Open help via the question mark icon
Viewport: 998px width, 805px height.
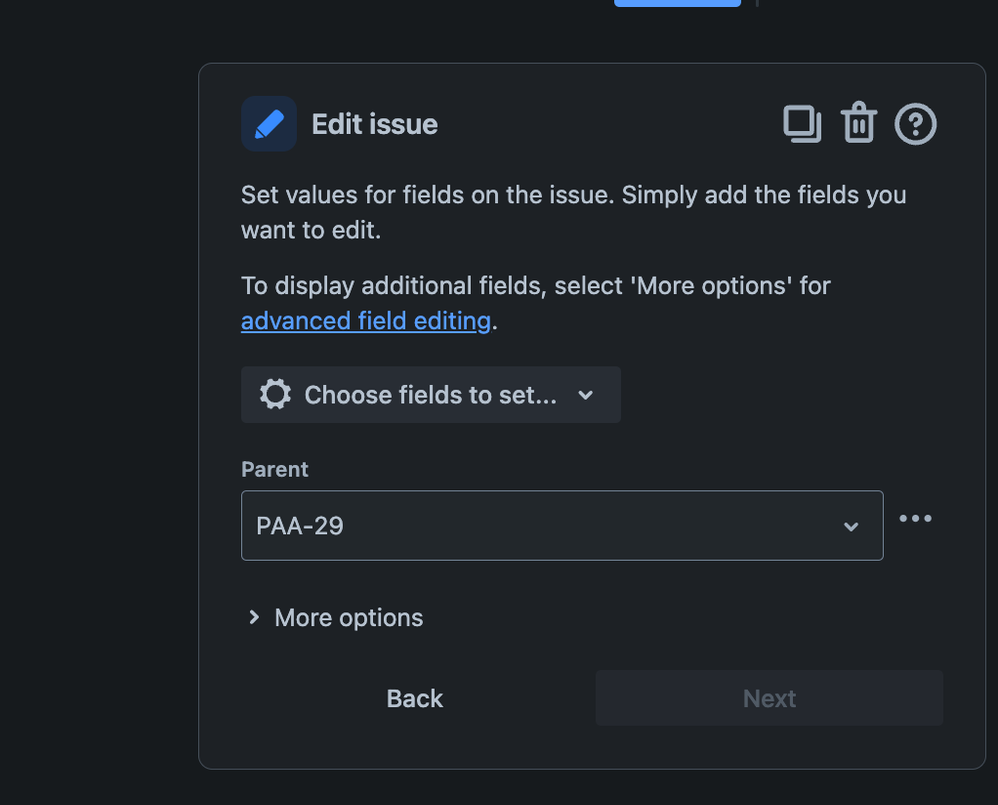click(x=915, y=124)
